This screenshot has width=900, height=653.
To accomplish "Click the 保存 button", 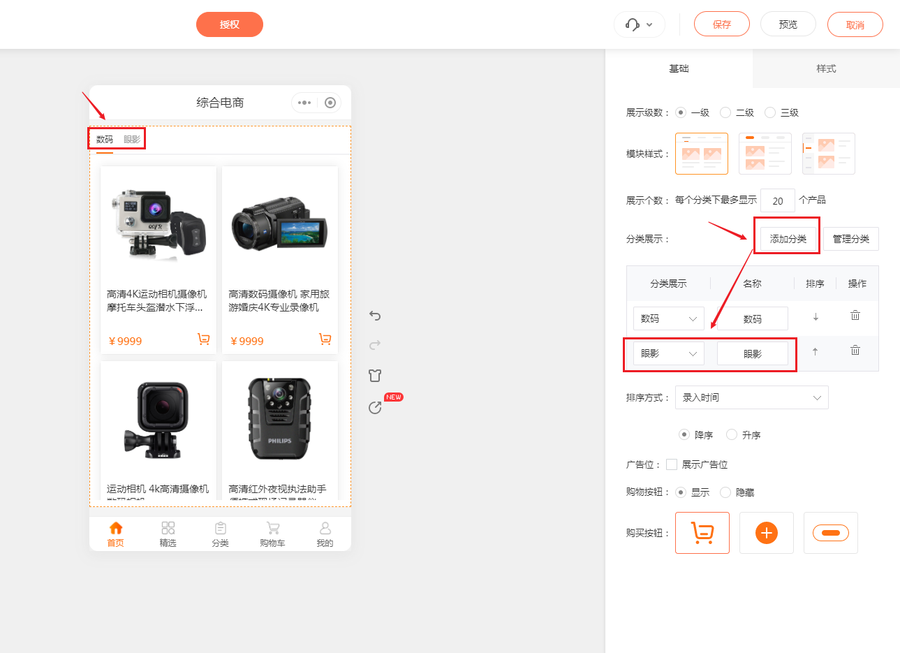I will pos(721,24).
